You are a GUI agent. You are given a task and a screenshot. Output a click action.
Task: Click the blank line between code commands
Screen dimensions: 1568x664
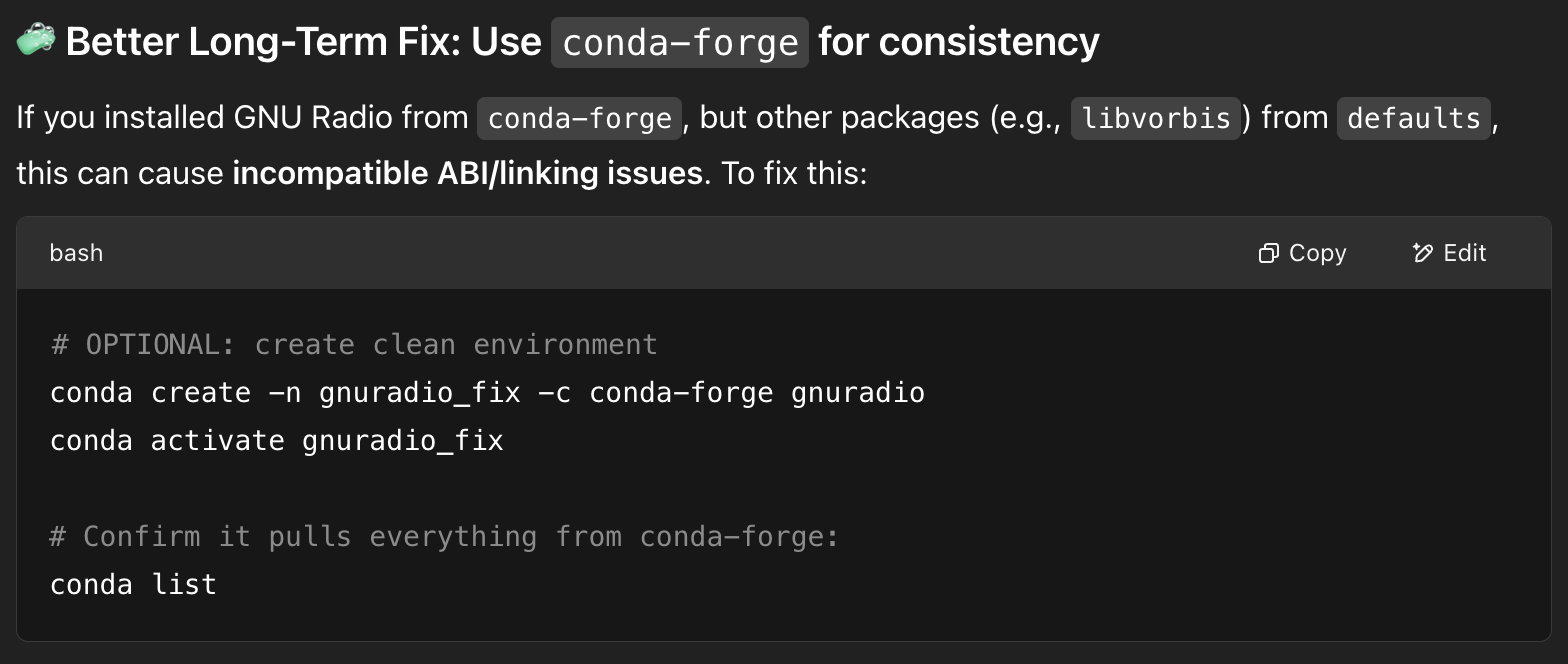point(784,488)
